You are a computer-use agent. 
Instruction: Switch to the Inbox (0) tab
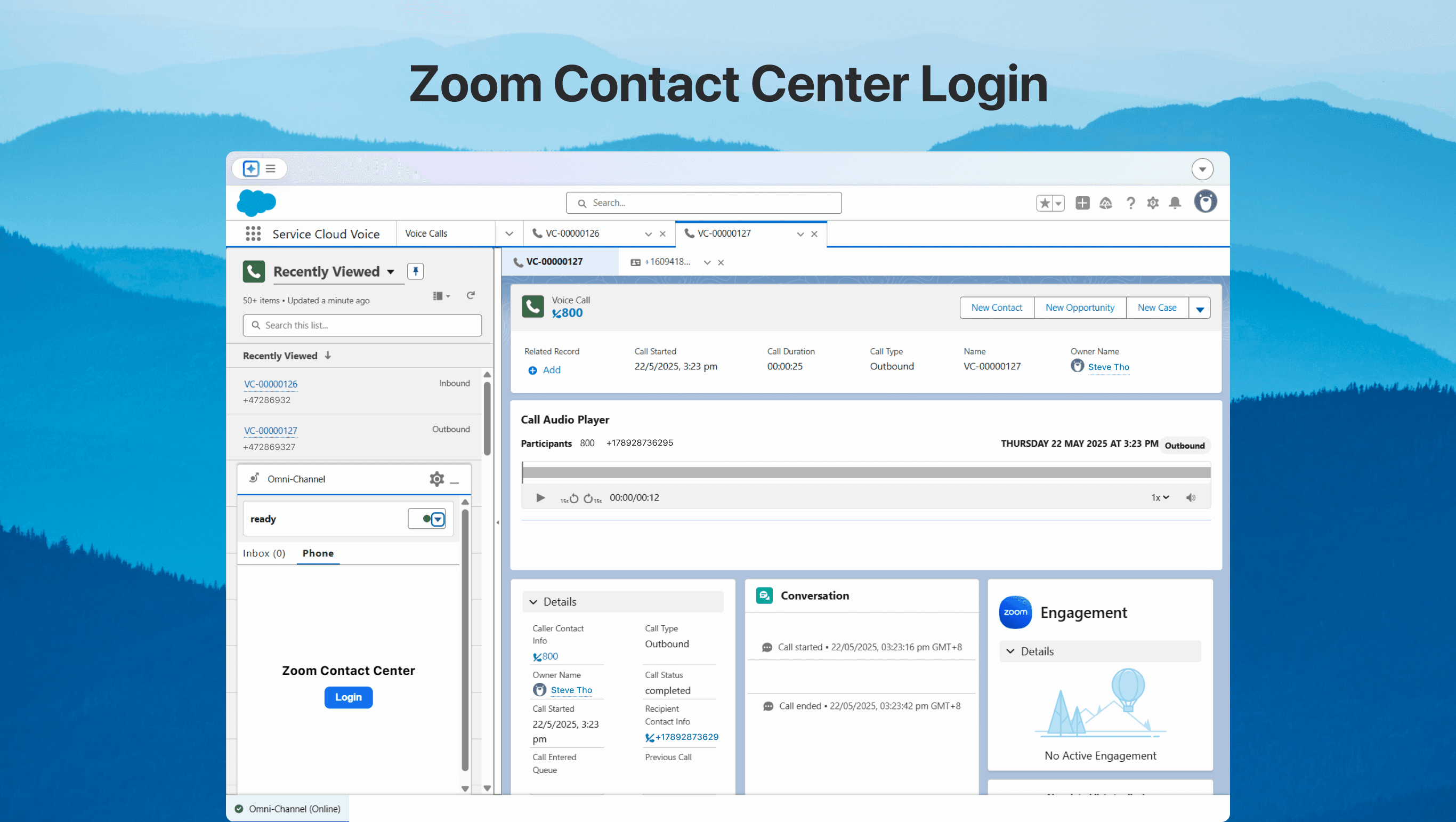[264, 553]
